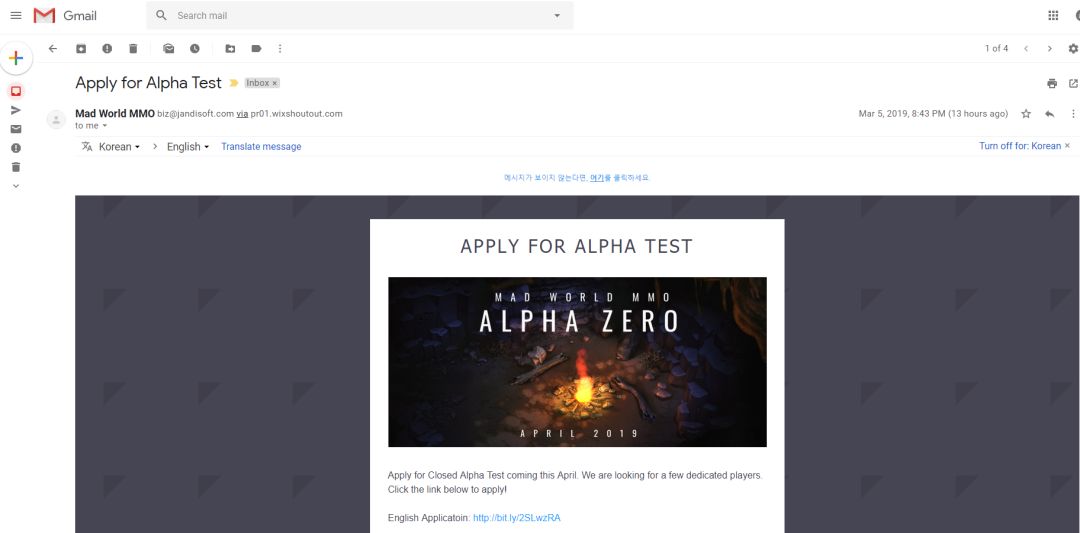
Task: Click the search magnifier icon
Action: 161,15
